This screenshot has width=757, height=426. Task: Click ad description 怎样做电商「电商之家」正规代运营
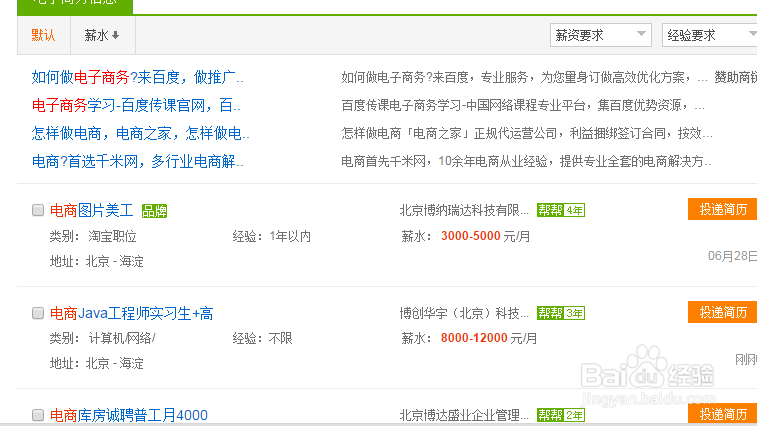click(527, 133)
